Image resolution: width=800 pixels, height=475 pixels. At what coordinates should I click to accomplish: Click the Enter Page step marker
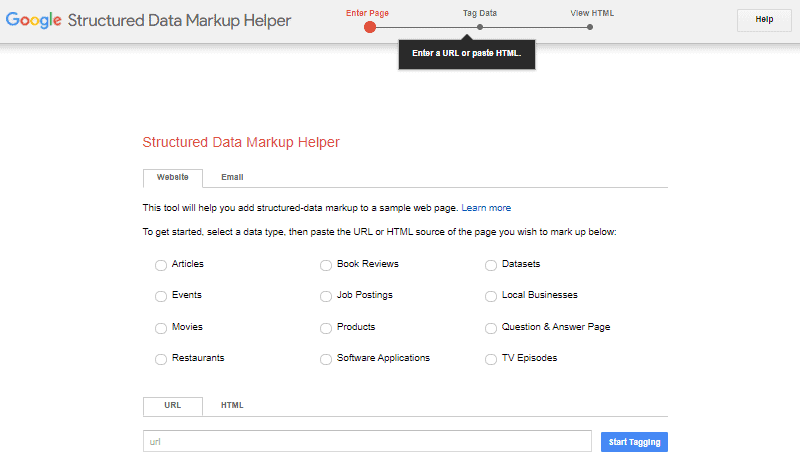pyautogui.click(x=370, y=28)
